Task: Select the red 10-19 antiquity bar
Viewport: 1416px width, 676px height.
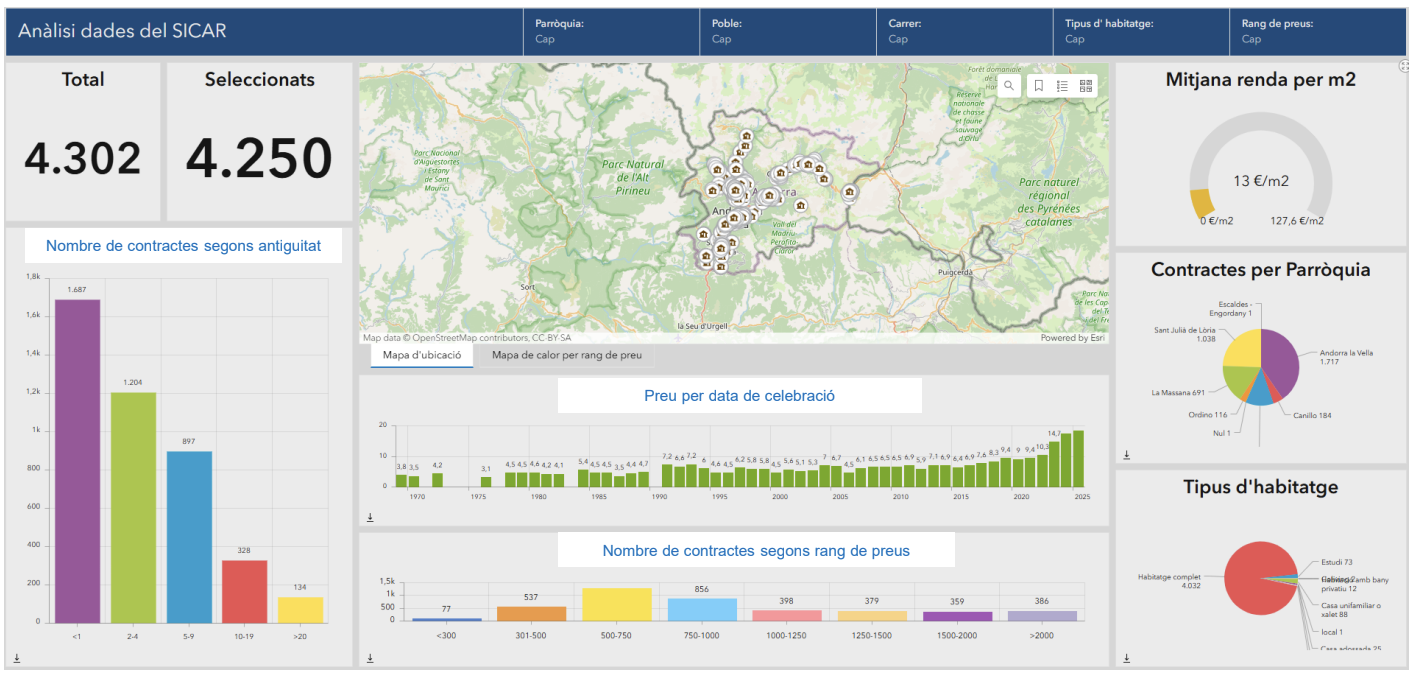Action: point(244,591)
